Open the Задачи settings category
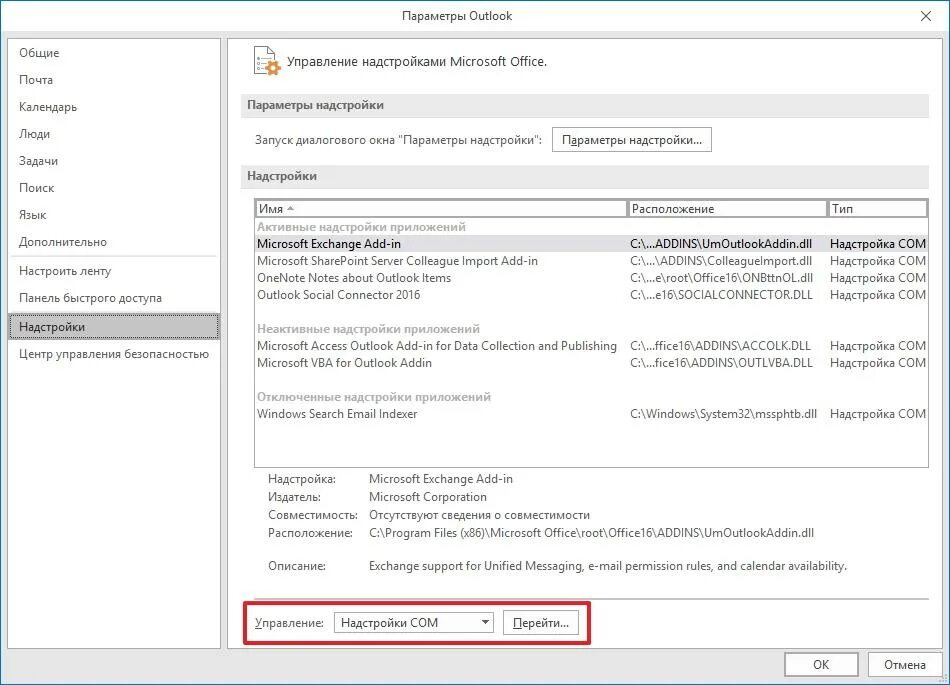Screen dimensions: 950x685 tap(114, 161)
